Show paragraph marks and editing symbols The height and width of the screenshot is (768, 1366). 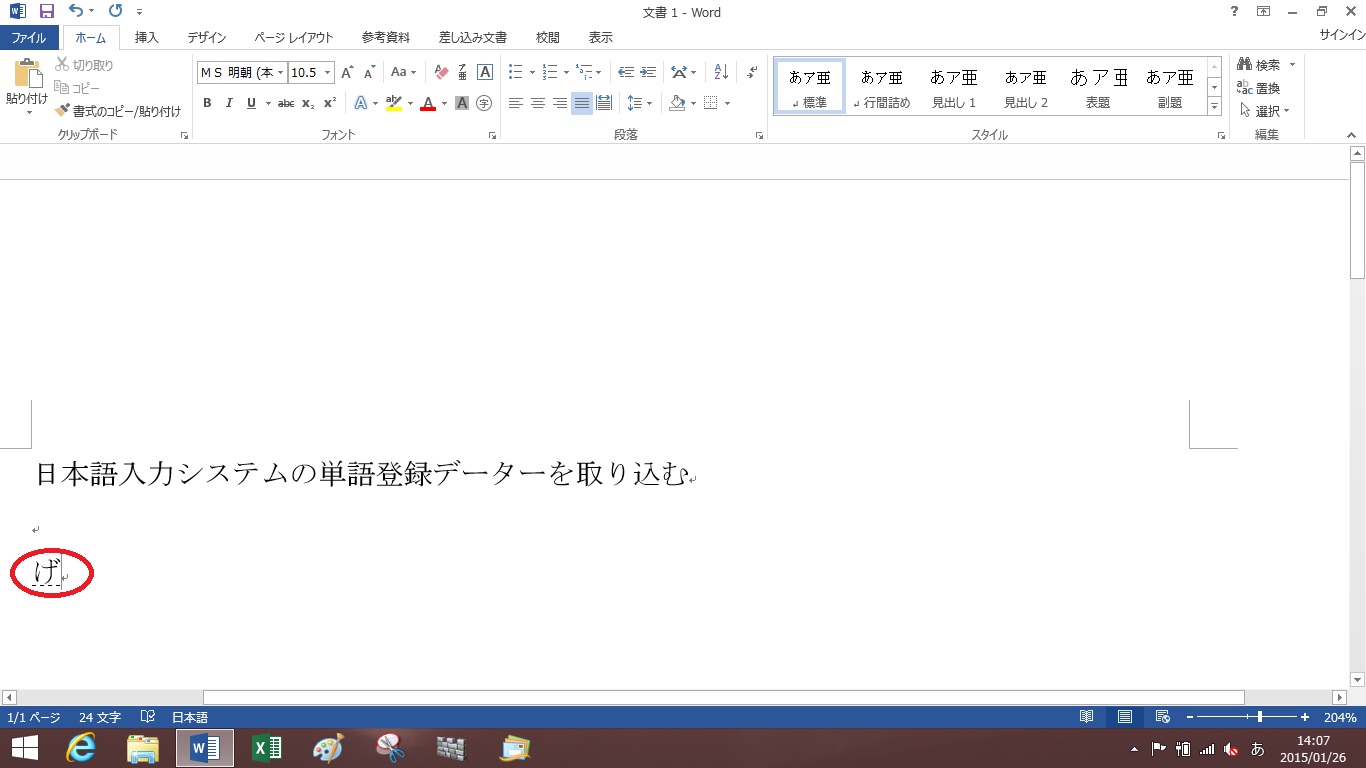[x=752, y=72]
